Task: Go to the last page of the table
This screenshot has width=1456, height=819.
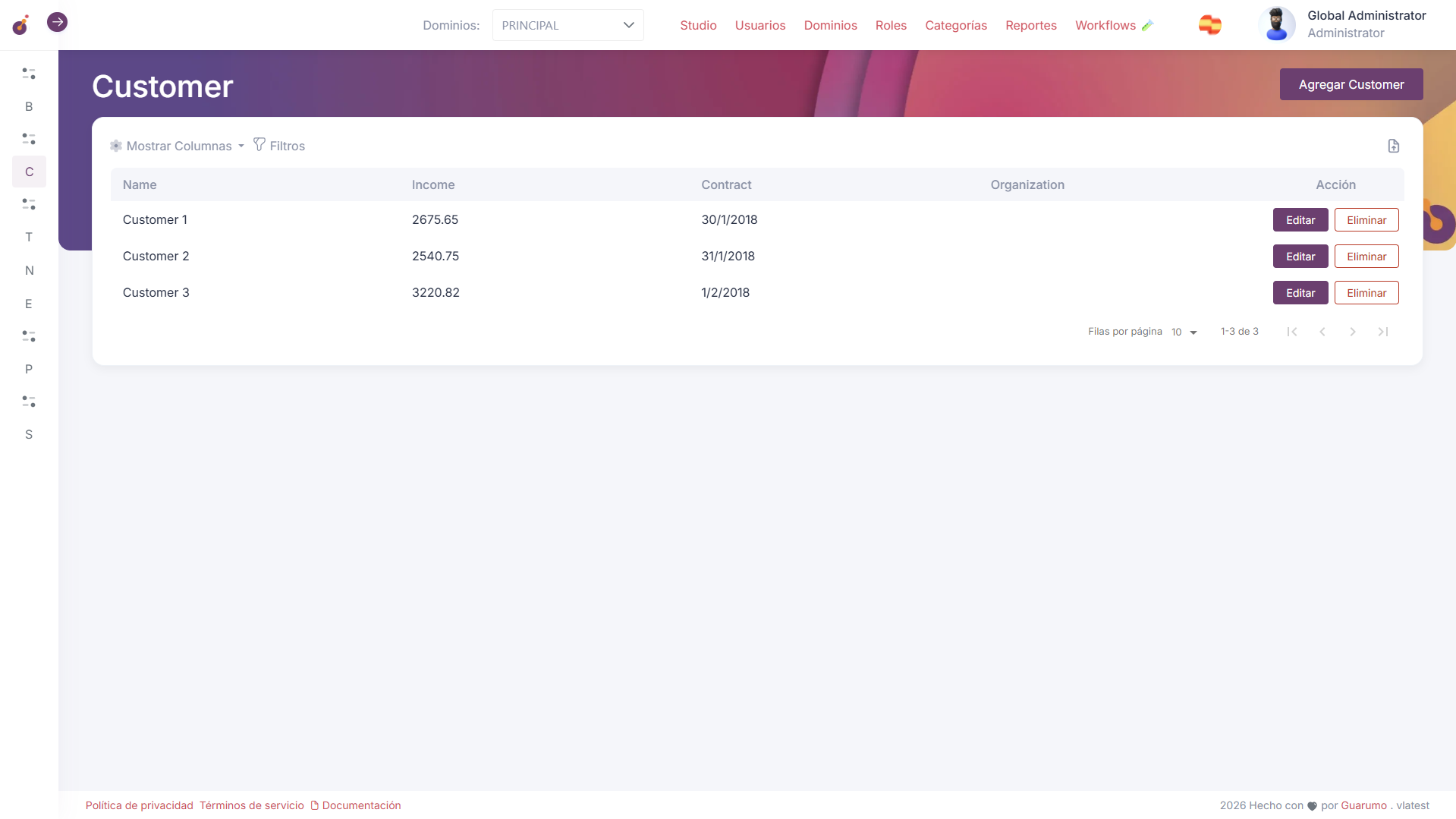Action: click(x=1382, y=332)
